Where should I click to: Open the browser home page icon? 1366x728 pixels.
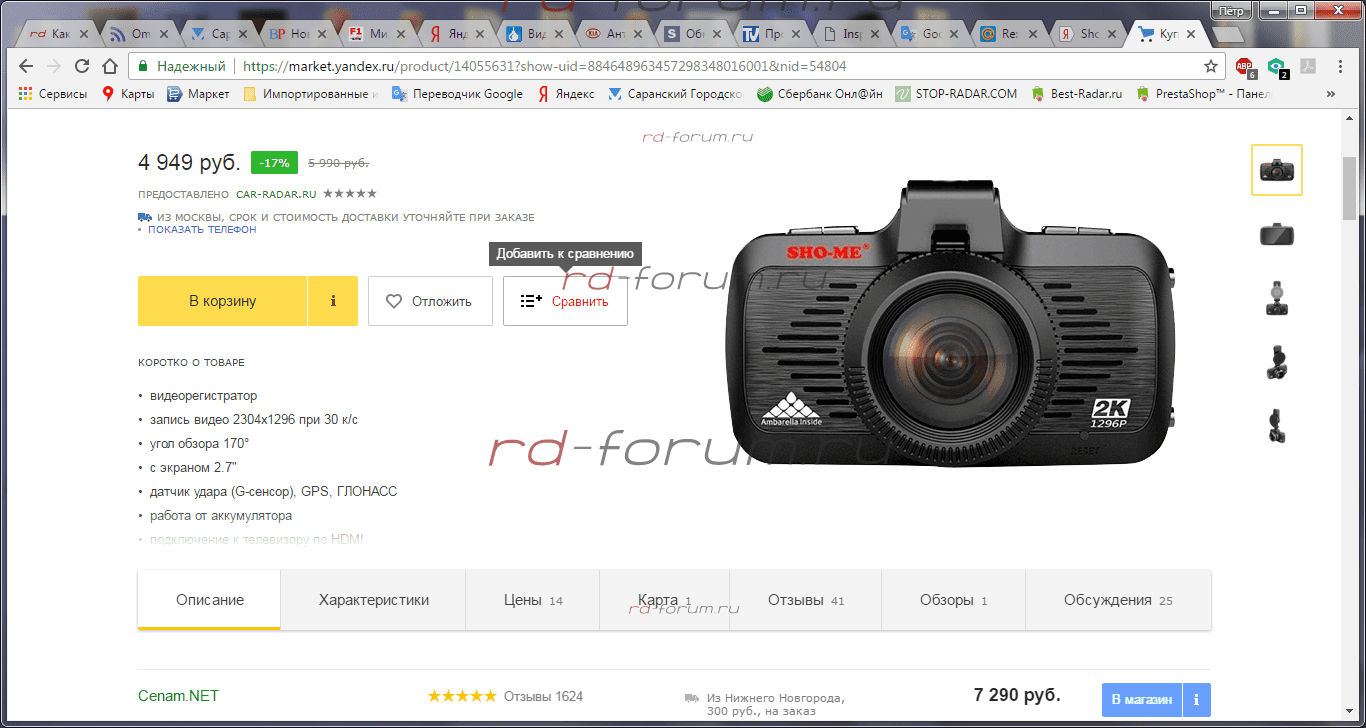click(110, 66)
